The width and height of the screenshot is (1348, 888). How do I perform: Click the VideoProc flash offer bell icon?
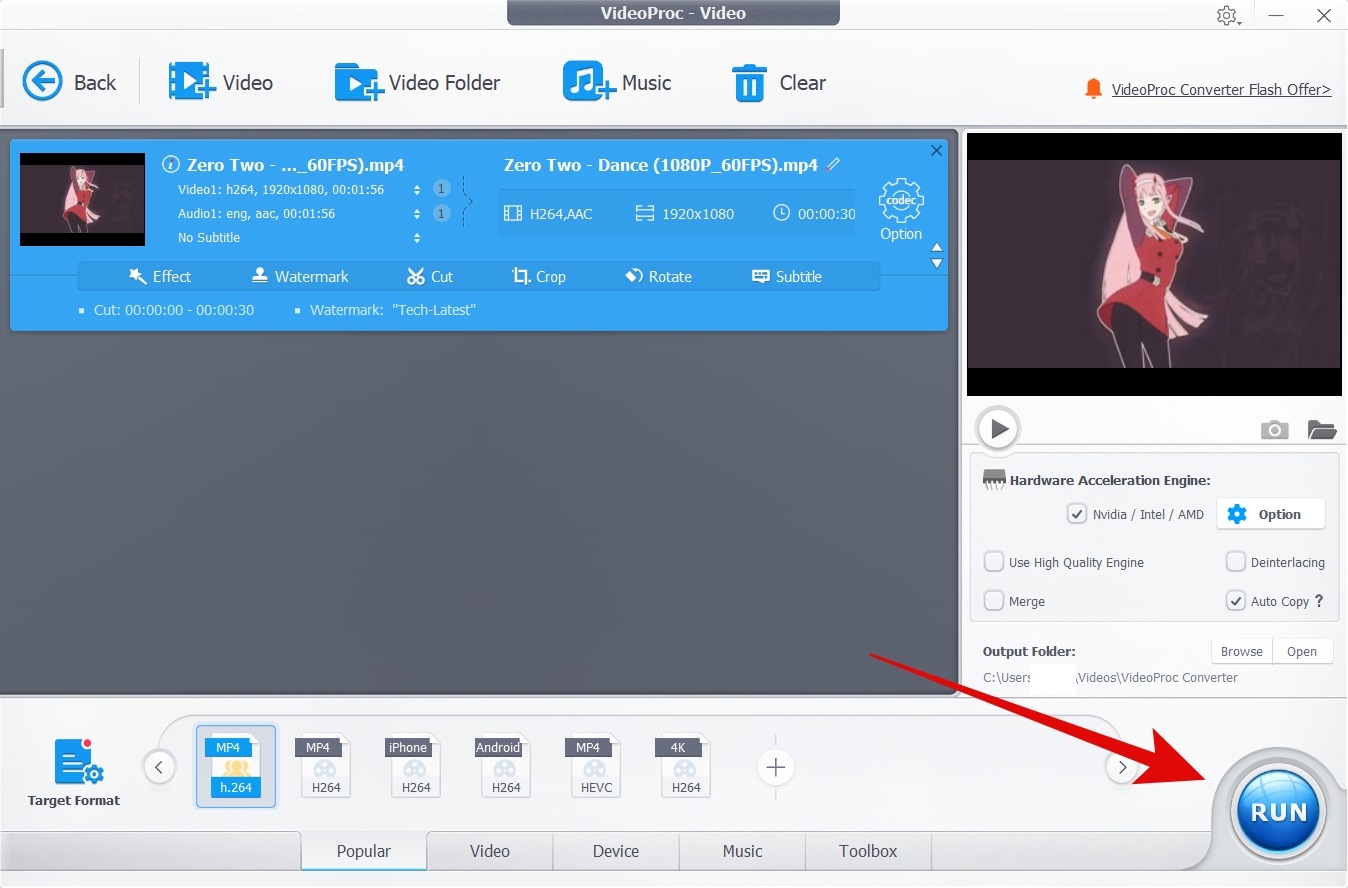click(x=1093, y=89)
